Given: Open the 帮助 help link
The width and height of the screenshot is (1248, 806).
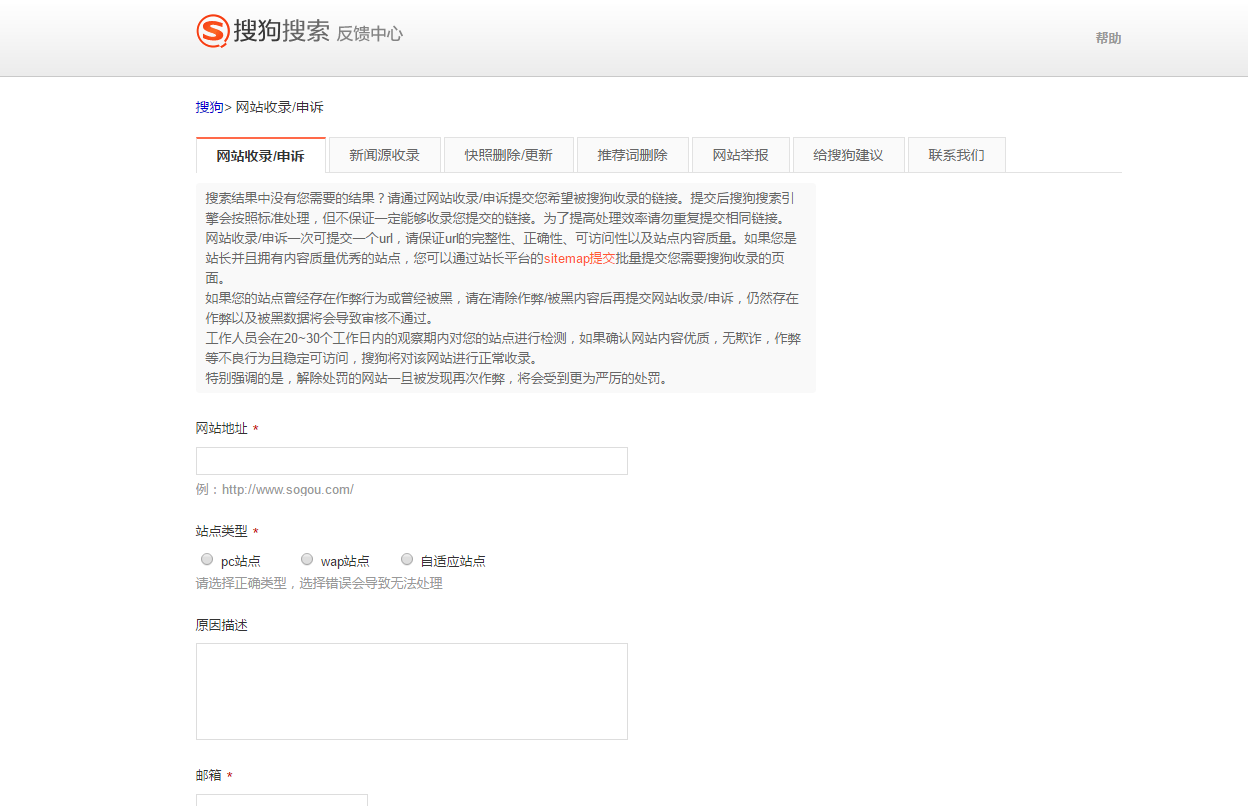Looking at the screenshot, I should click(x=1108, y=38).
